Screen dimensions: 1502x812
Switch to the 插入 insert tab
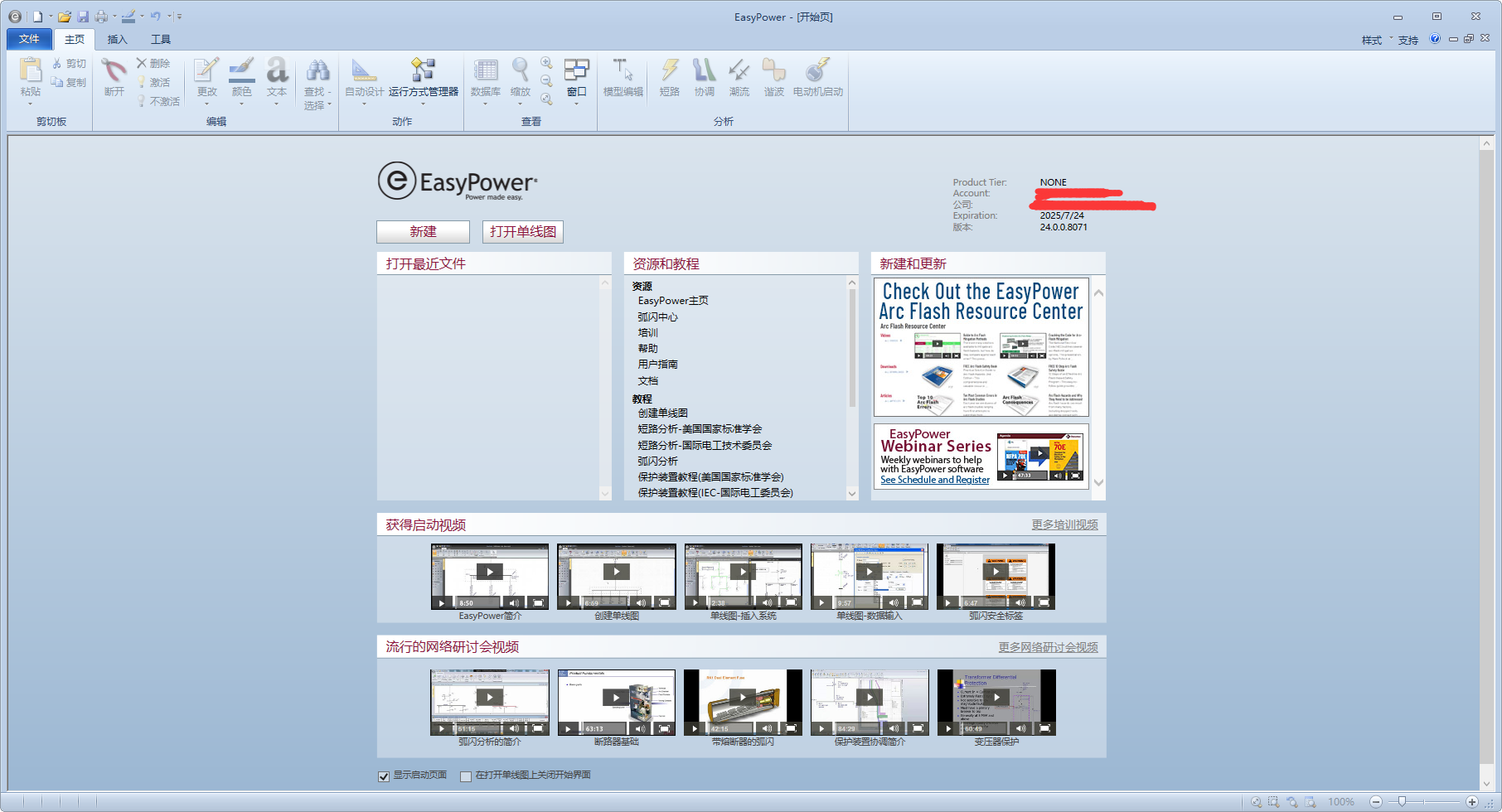[x=118, y=39]
